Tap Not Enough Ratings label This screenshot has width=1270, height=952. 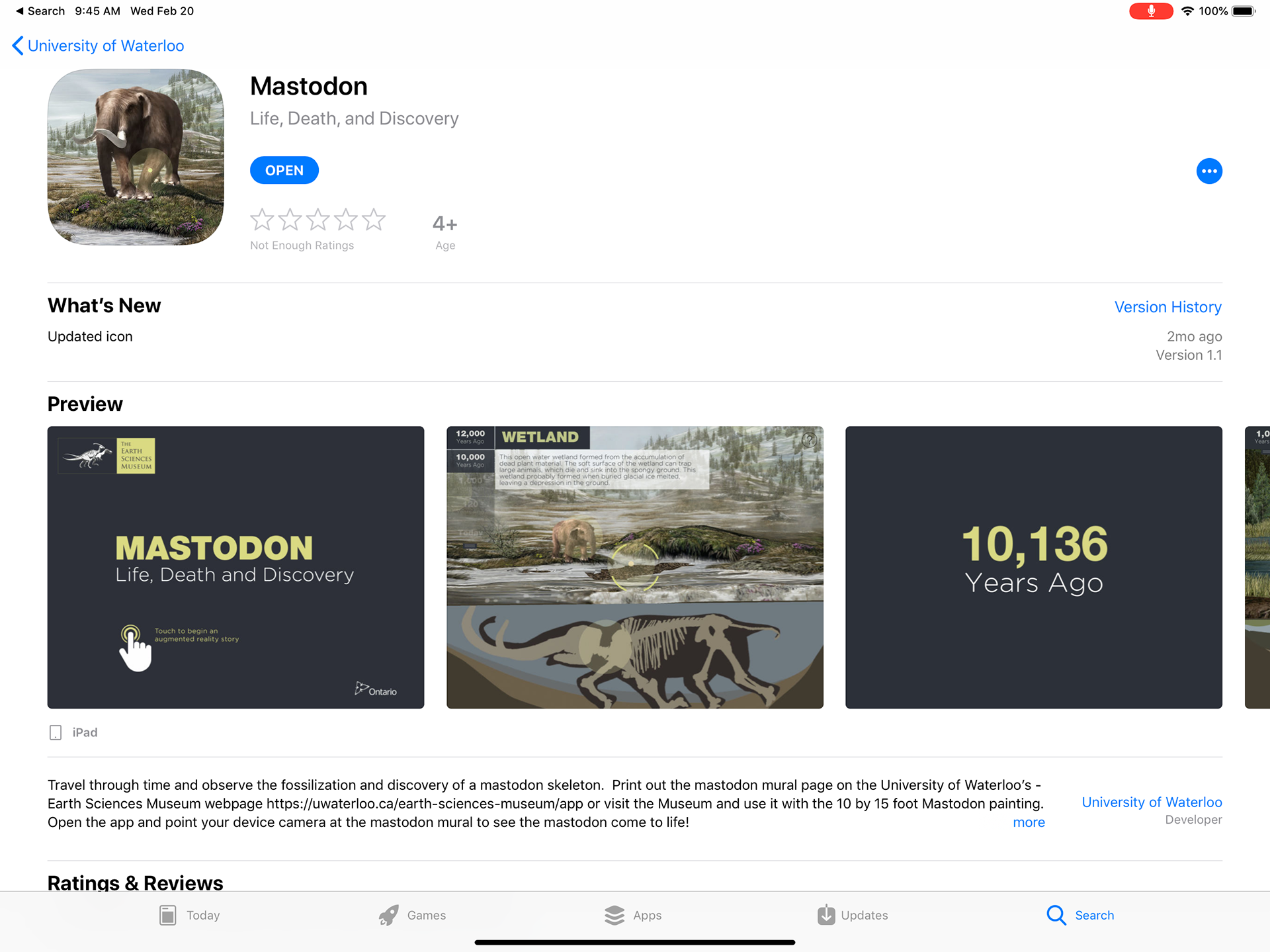pyautogui.click(x=302, y=245)
